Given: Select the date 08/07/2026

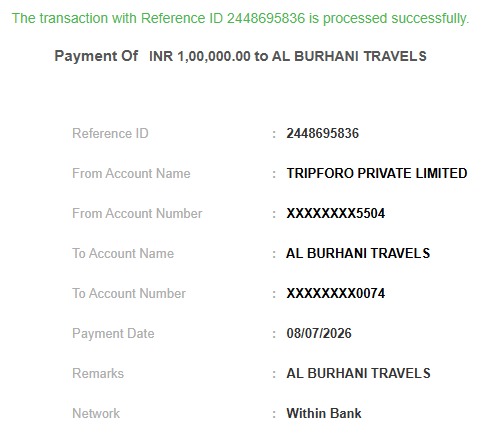Looking at the screenshot, I should click(319, 333).
